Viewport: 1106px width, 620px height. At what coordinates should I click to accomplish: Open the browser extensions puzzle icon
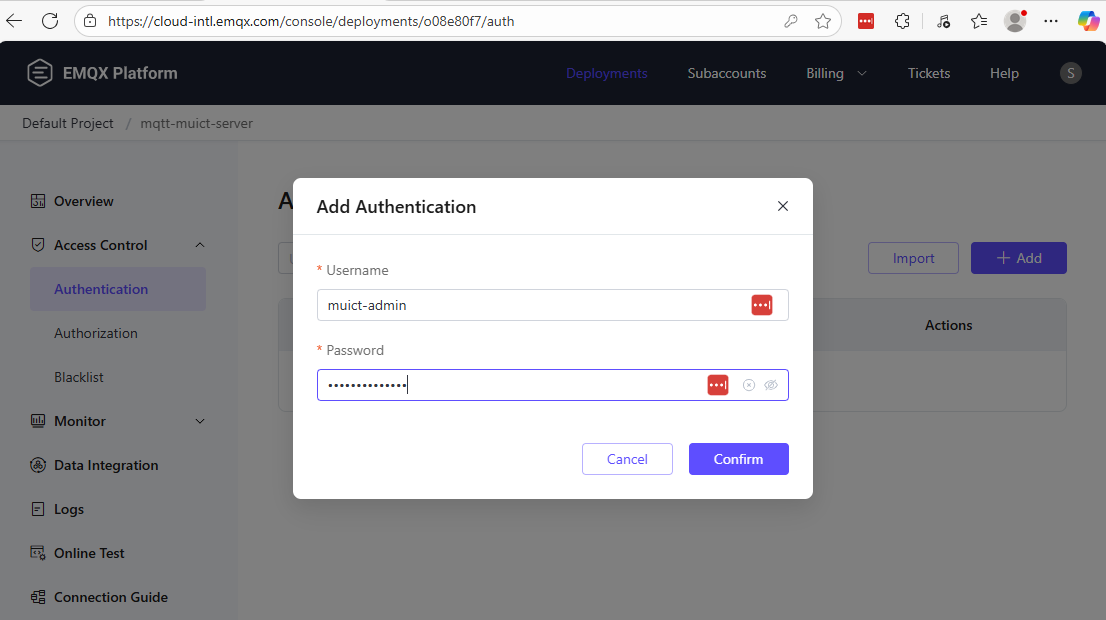(902, 21)
